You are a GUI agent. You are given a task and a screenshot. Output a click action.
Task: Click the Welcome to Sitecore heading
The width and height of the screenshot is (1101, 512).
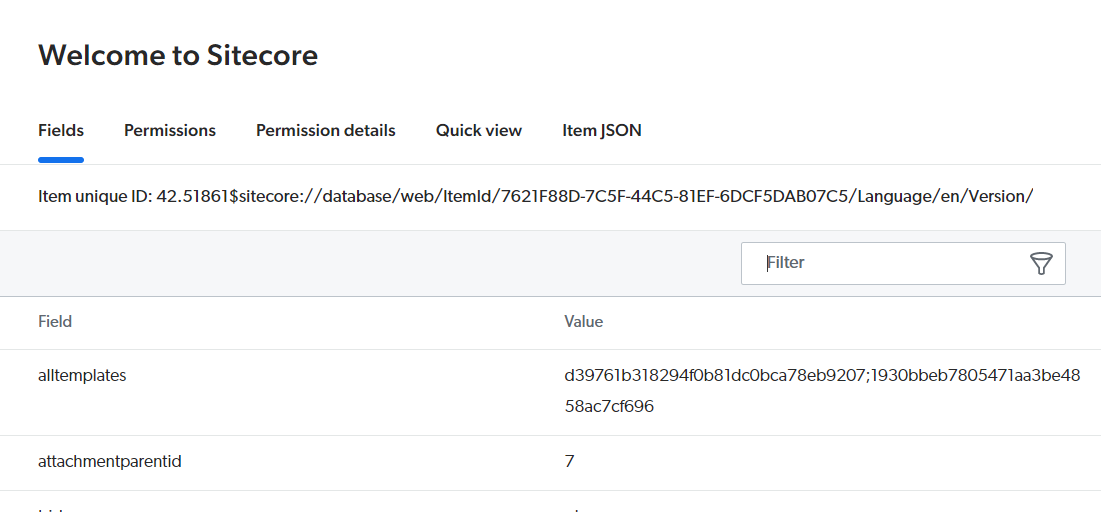[178, 55]
